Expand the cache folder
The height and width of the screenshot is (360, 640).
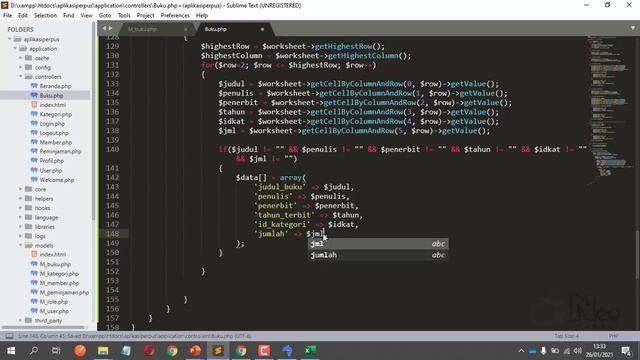click(20, 58)
